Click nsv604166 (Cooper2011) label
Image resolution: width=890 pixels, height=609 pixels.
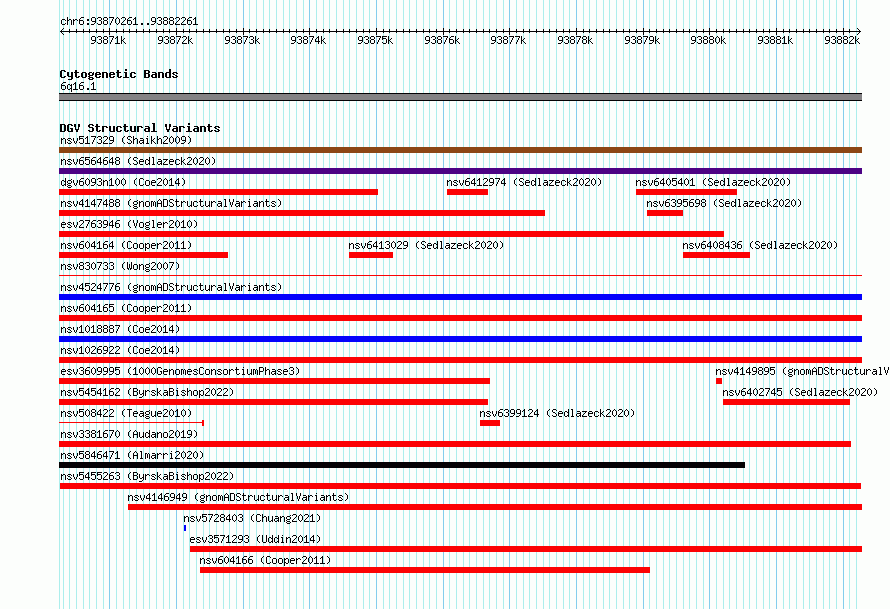coord(265,560)
